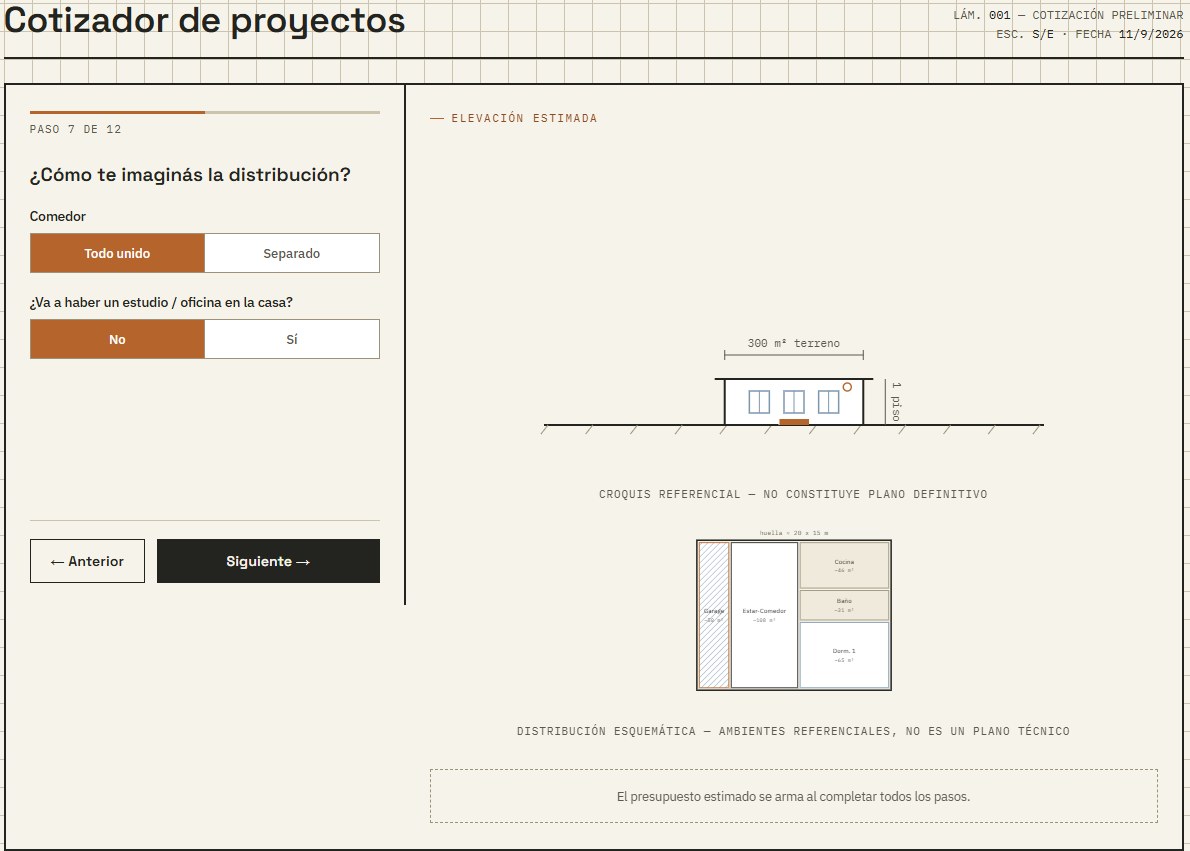Choose the "Separado" Comedor option
Image resolution: width=1190 pixels, height=851 pixels.
point(291,253)
